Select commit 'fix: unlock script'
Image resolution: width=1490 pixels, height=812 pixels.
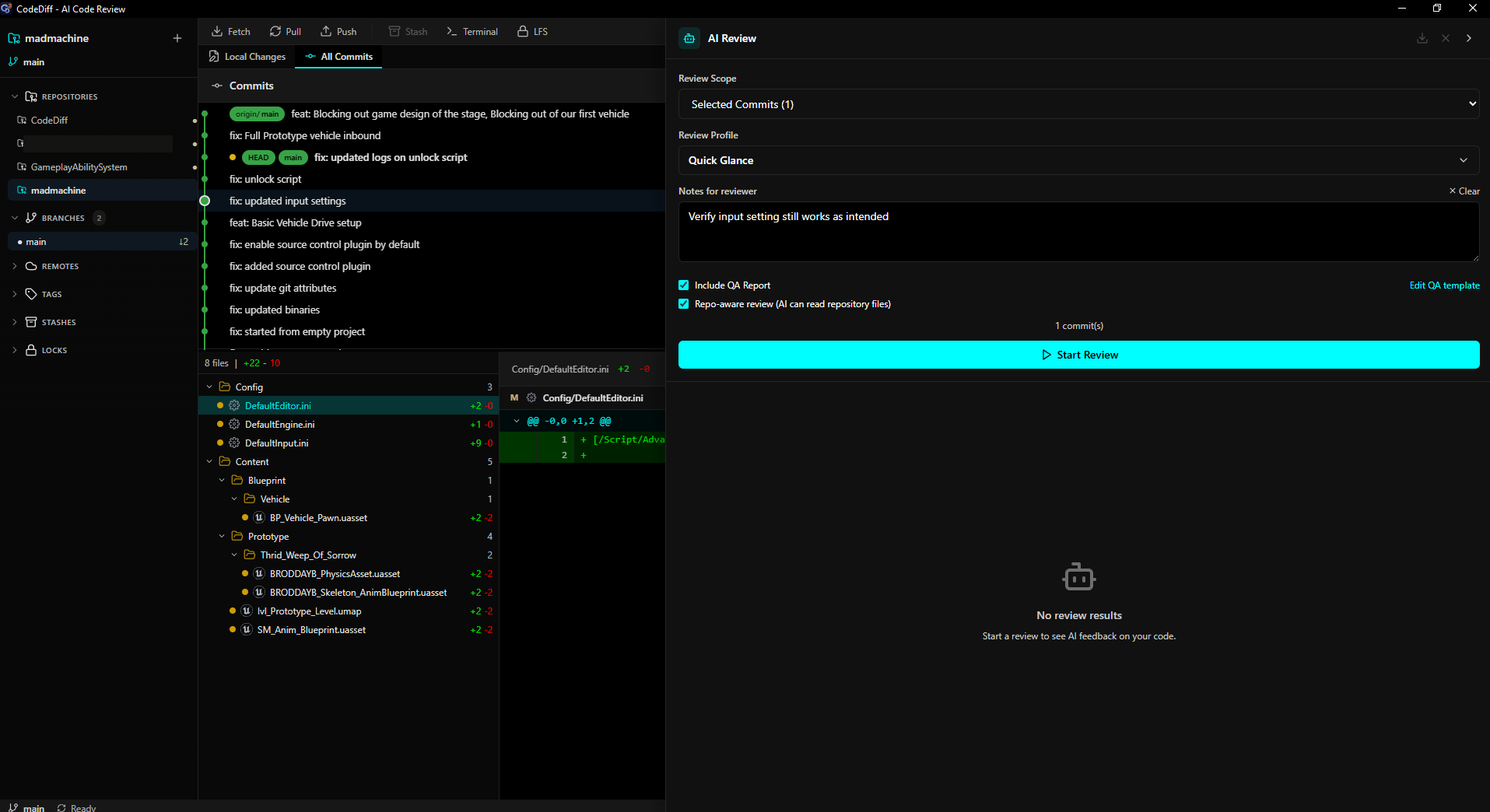pos(432,179)
